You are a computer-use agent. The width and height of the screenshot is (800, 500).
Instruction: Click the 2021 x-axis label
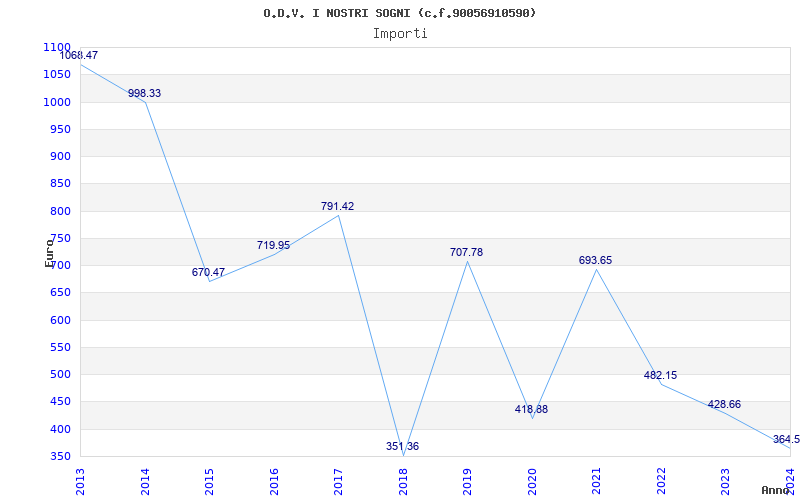pos(596,482)
